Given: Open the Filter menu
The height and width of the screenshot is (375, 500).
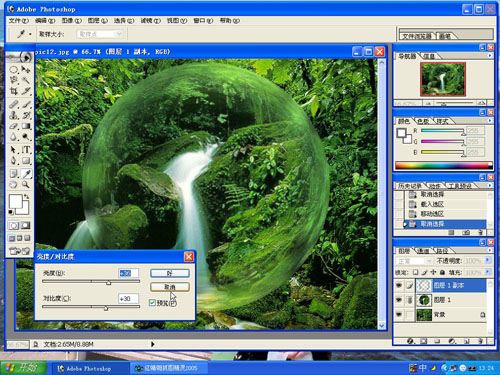Looking at the screenshot, I should [x=151, y=21].
